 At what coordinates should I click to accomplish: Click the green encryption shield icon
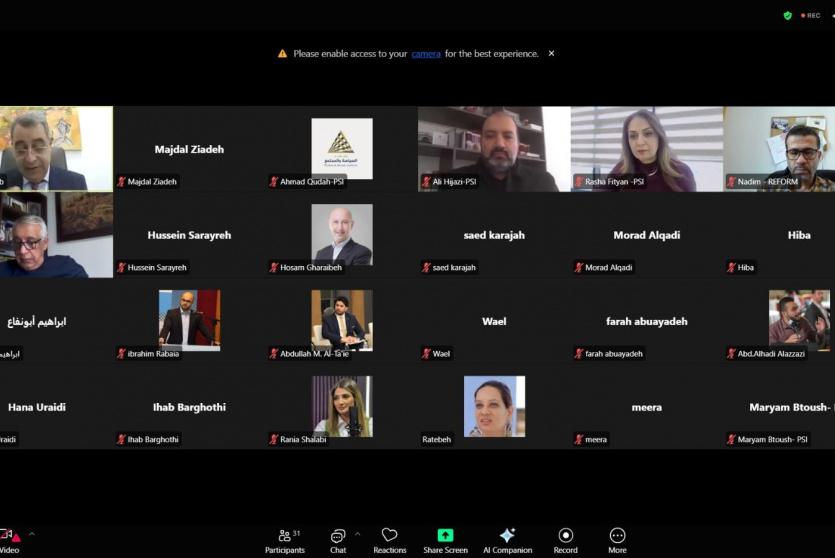788,15
